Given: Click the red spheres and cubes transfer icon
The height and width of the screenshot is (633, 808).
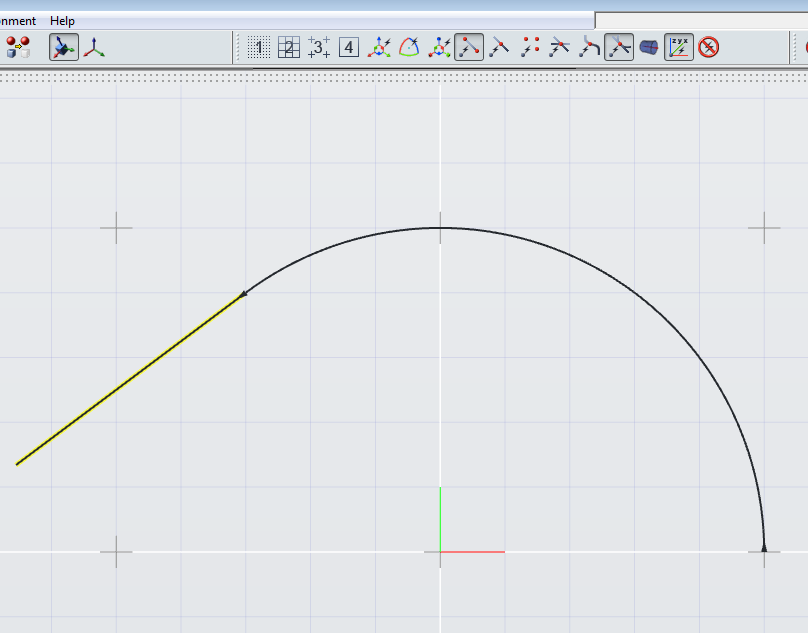Looking at the screenshot, I should 18,47.
